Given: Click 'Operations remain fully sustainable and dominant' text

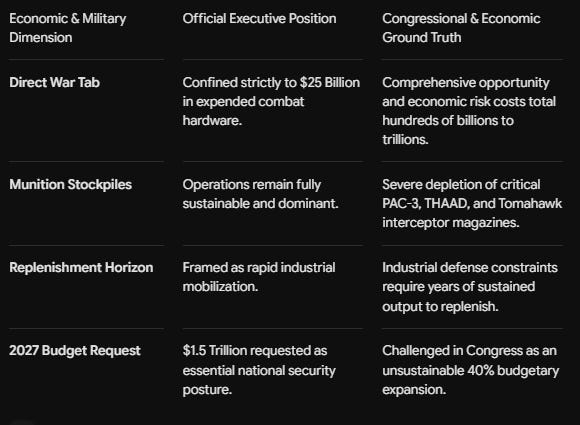Looking at the screenshot, I should [x=260, y=194].
